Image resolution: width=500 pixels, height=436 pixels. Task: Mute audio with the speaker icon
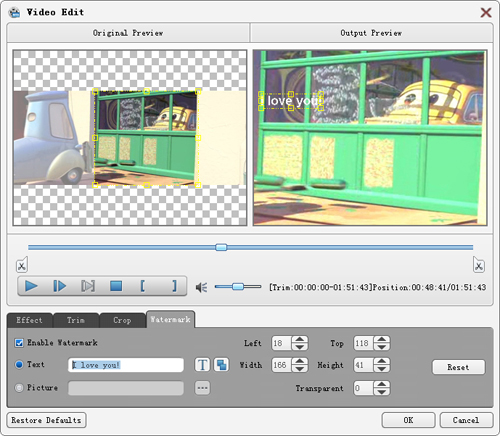(201, 287)
